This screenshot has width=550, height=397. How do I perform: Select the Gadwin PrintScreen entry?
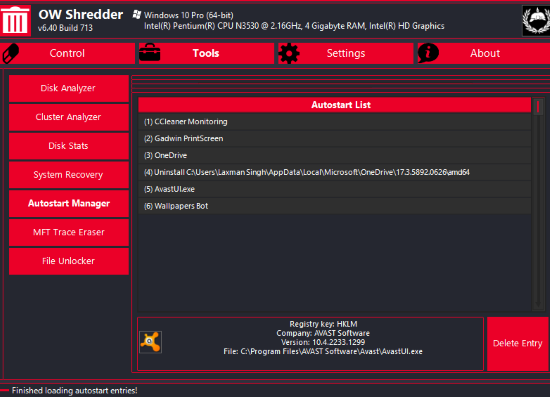coord(335,139)
